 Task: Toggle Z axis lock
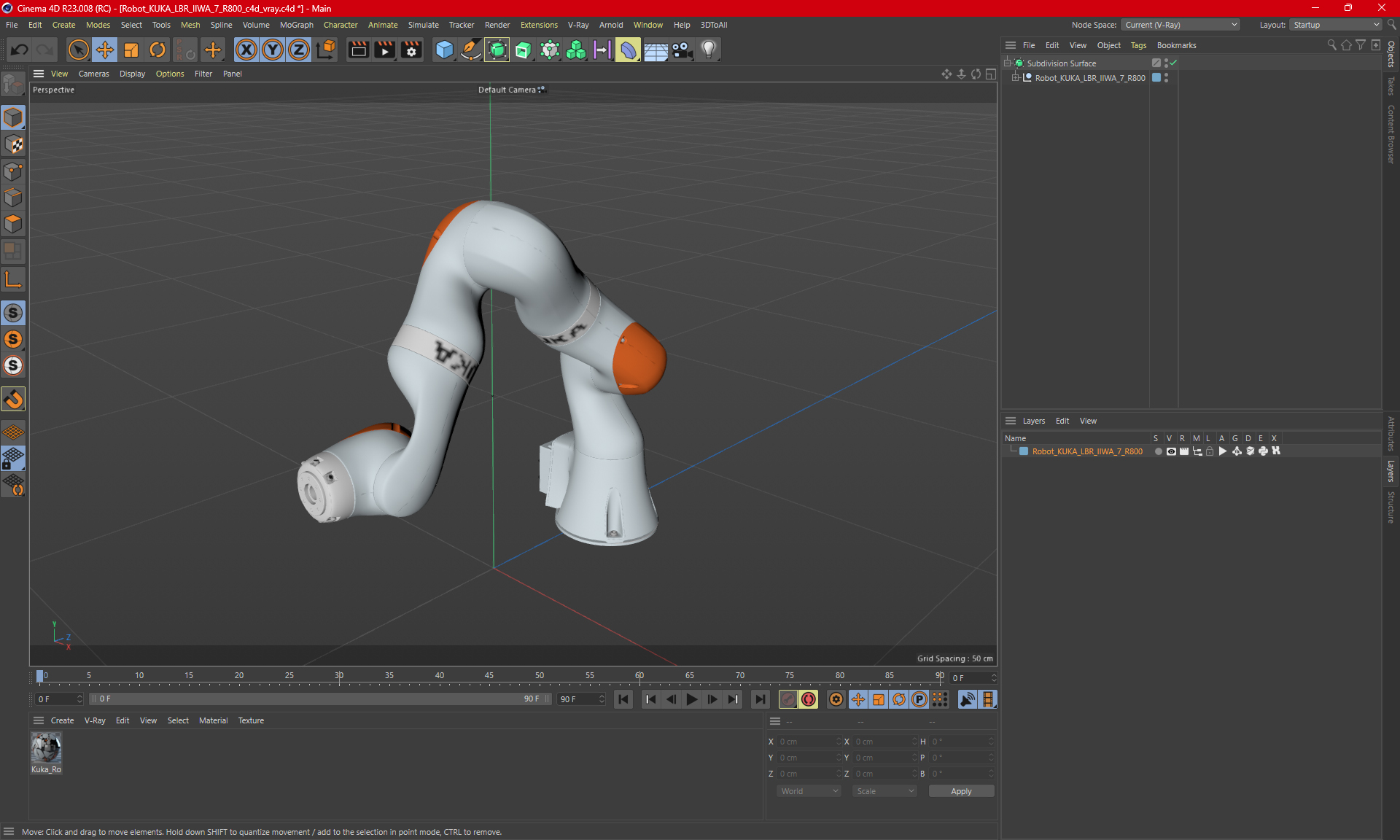(299, 50)
